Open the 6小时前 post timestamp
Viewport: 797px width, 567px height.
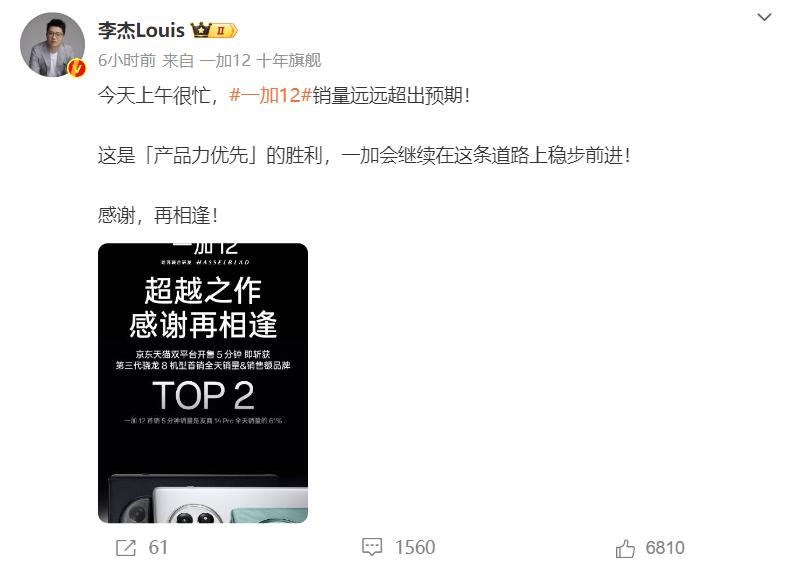pos(127,60)
